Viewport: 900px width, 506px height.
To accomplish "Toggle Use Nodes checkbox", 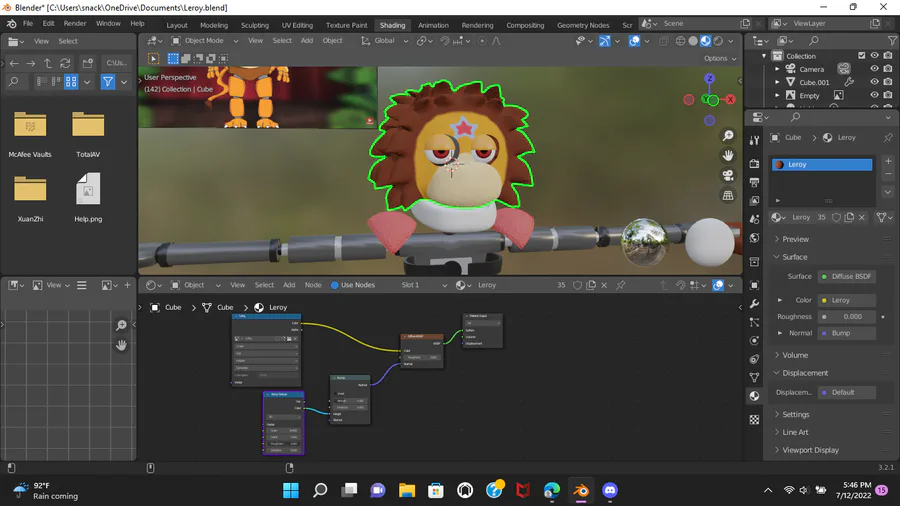I will click(335, 285).
